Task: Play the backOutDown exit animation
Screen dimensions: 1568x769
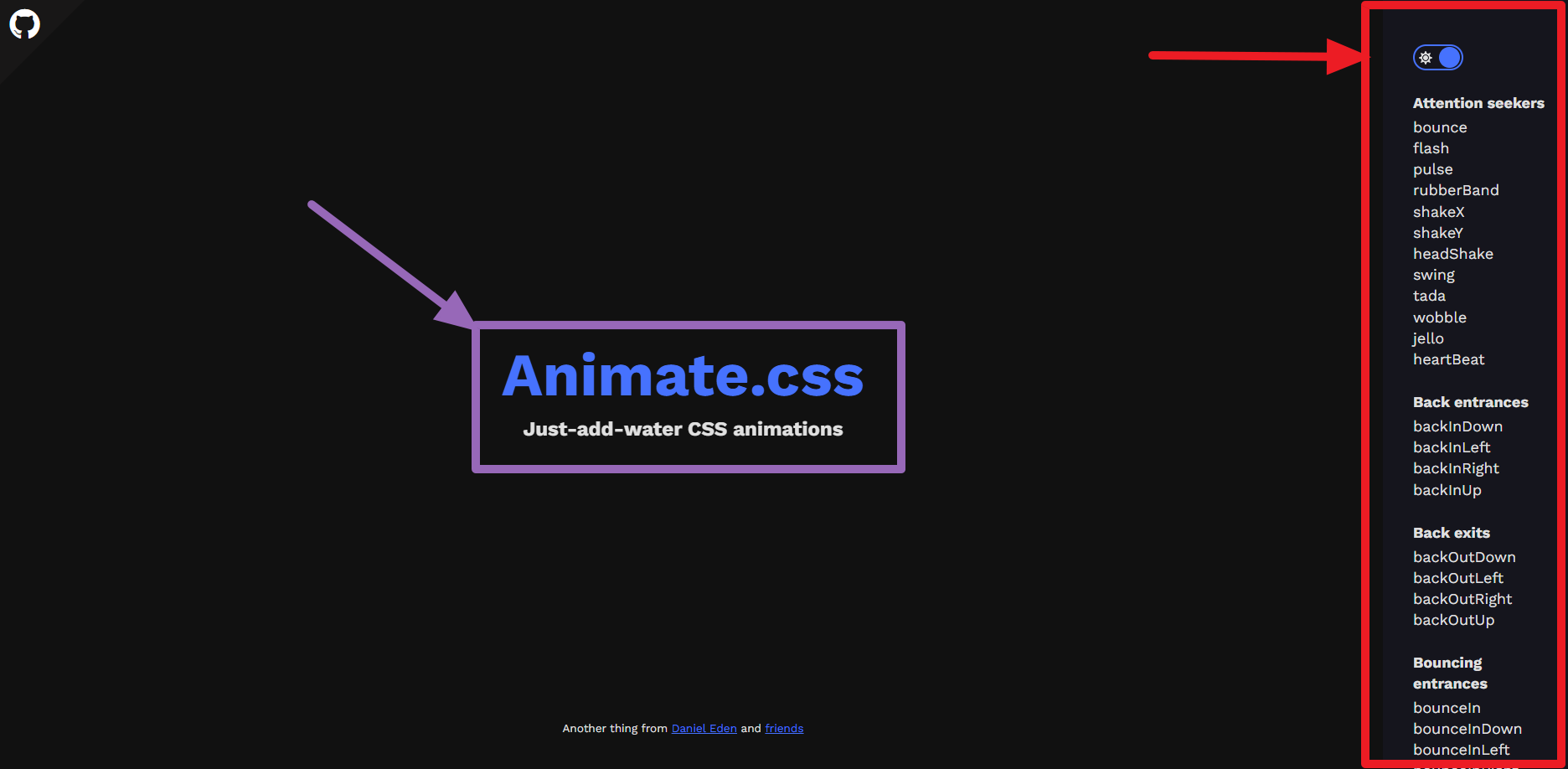Action: (1464, 557)
